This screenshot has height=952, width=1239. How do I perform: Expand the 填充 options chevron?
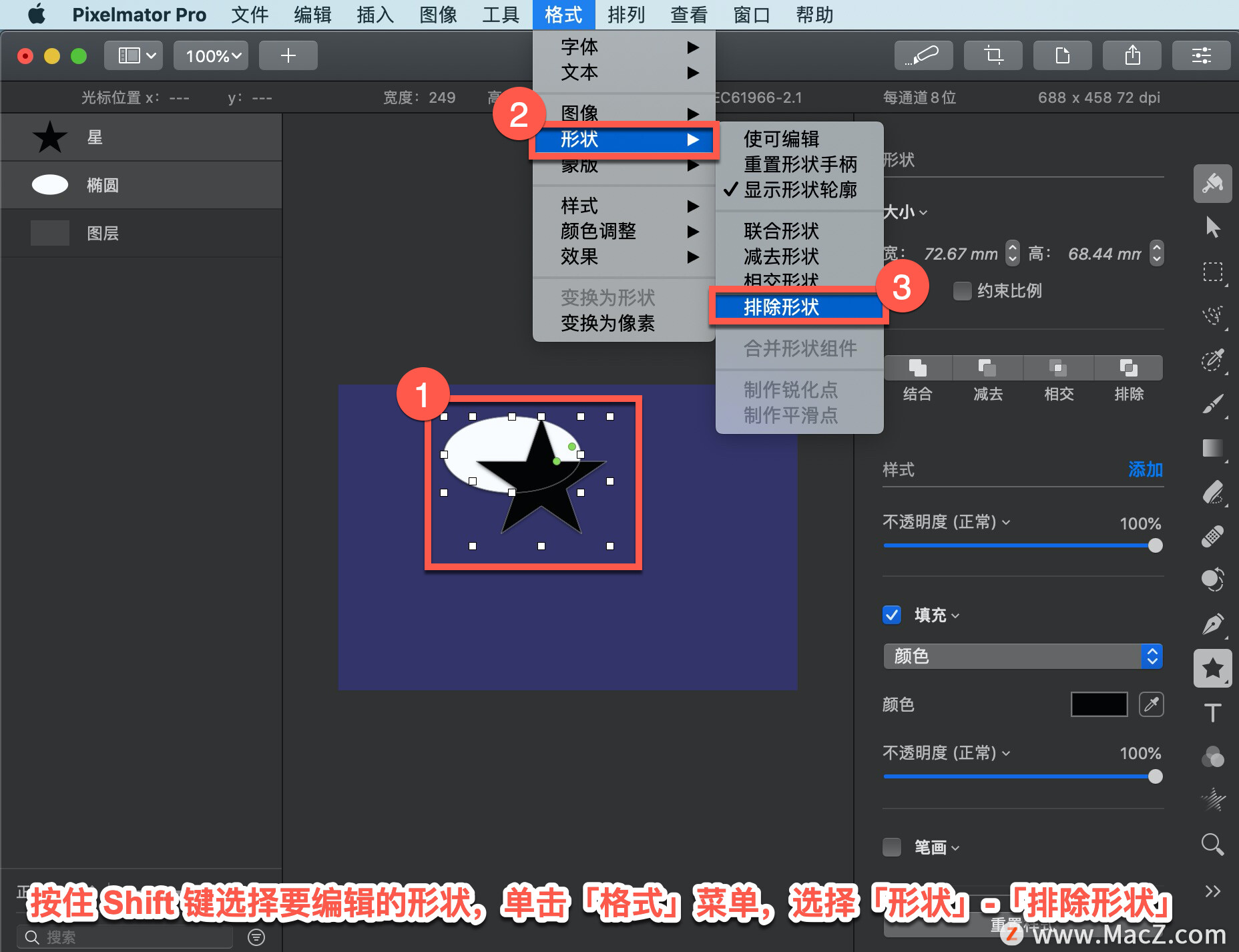[x=955, y=616]
